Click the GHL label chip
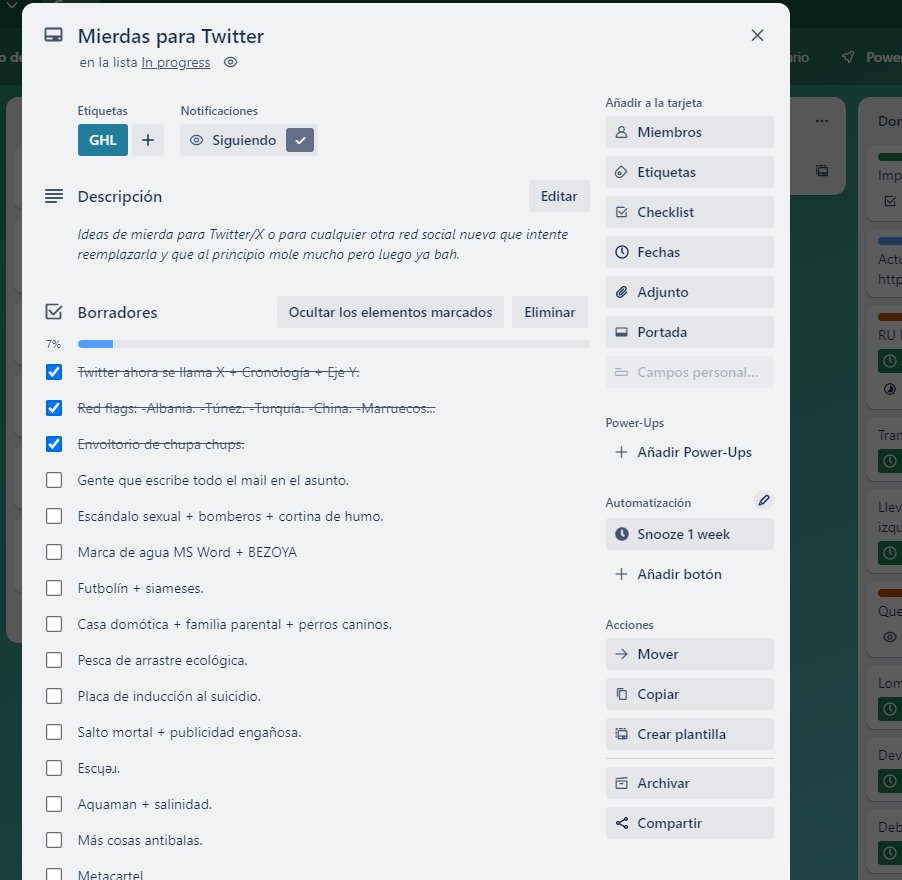Image resolution: width=902 pixels, height=880 pixels. click(103, 140)
